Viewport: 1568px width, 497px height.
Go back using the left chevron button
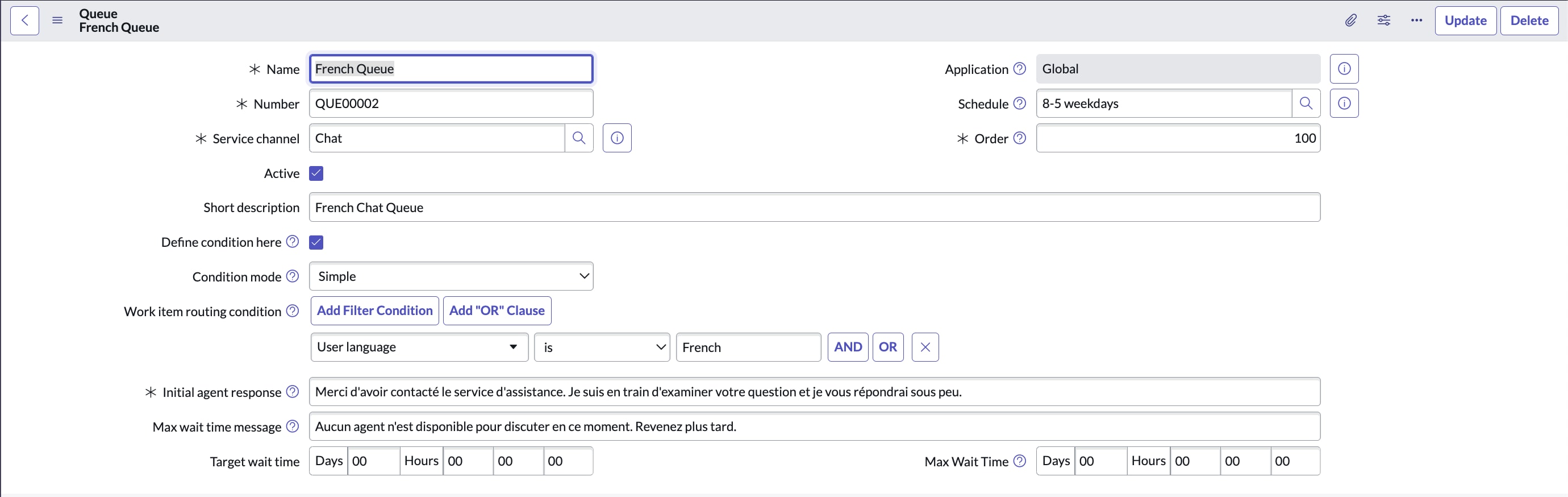pos(25,20)
